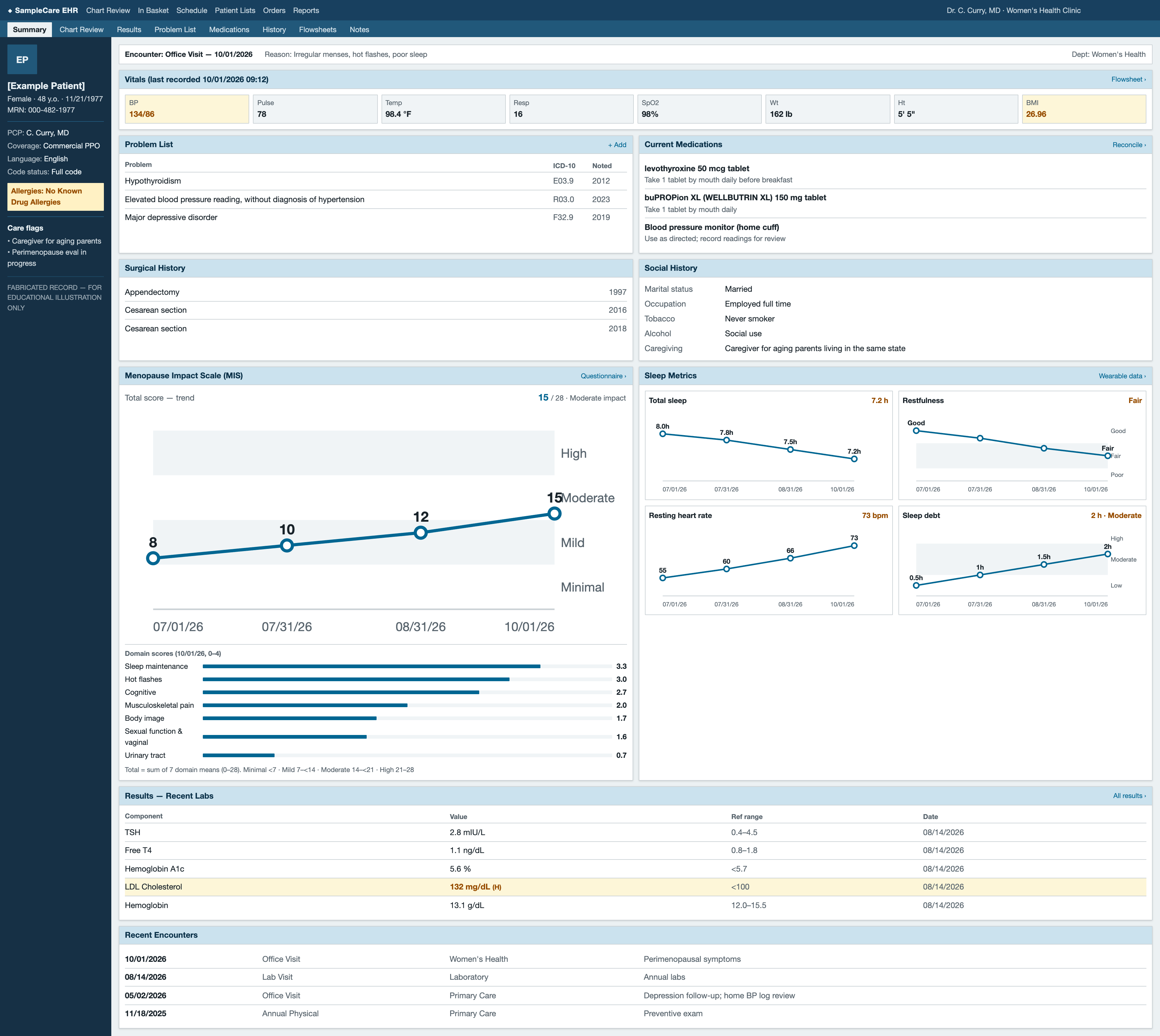
Task: Go to Schedule in top navigation
Action: tap(191, 10)
